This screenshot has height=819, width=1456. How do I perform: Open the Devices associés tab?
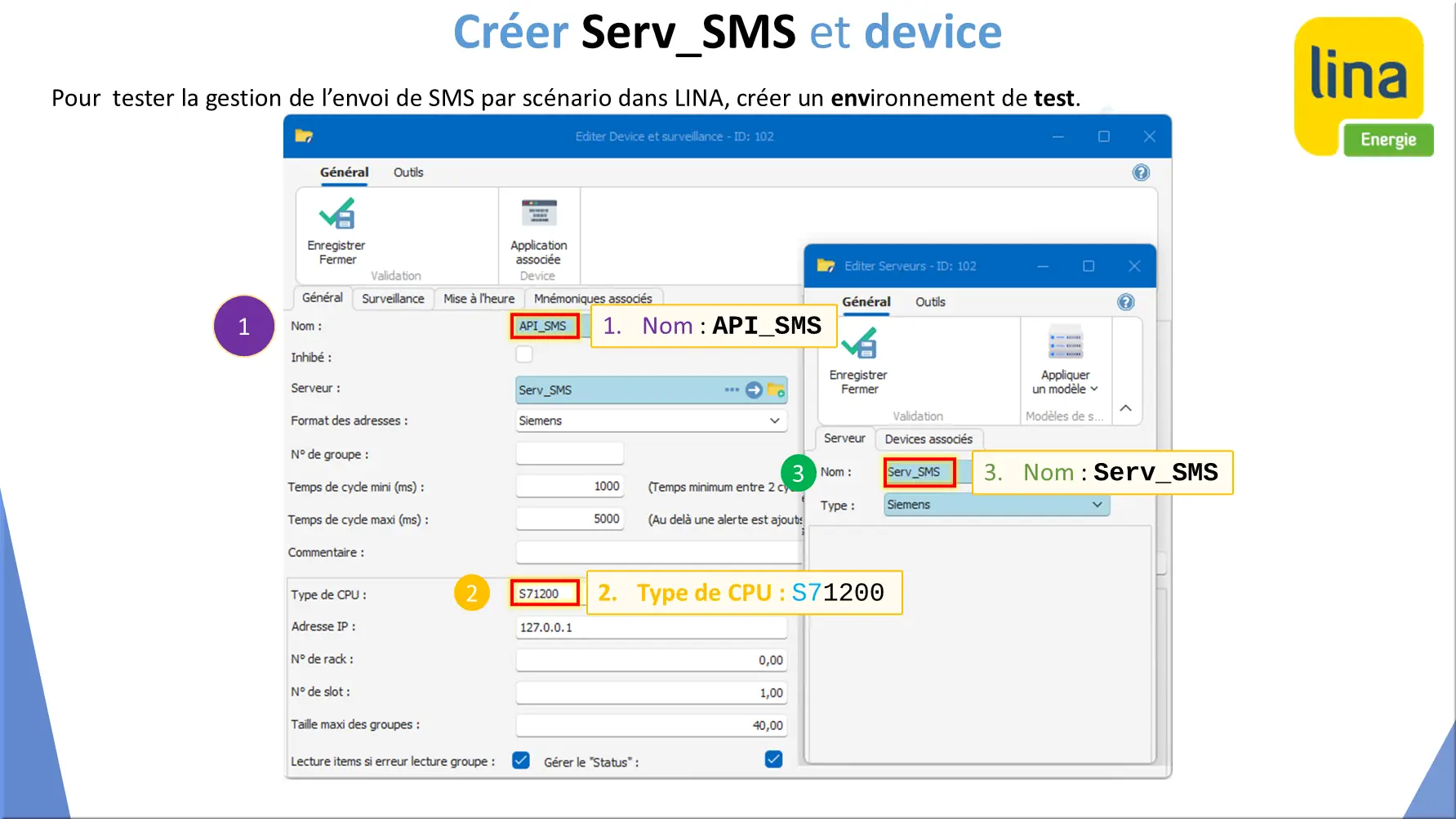[x=928, y=439]
